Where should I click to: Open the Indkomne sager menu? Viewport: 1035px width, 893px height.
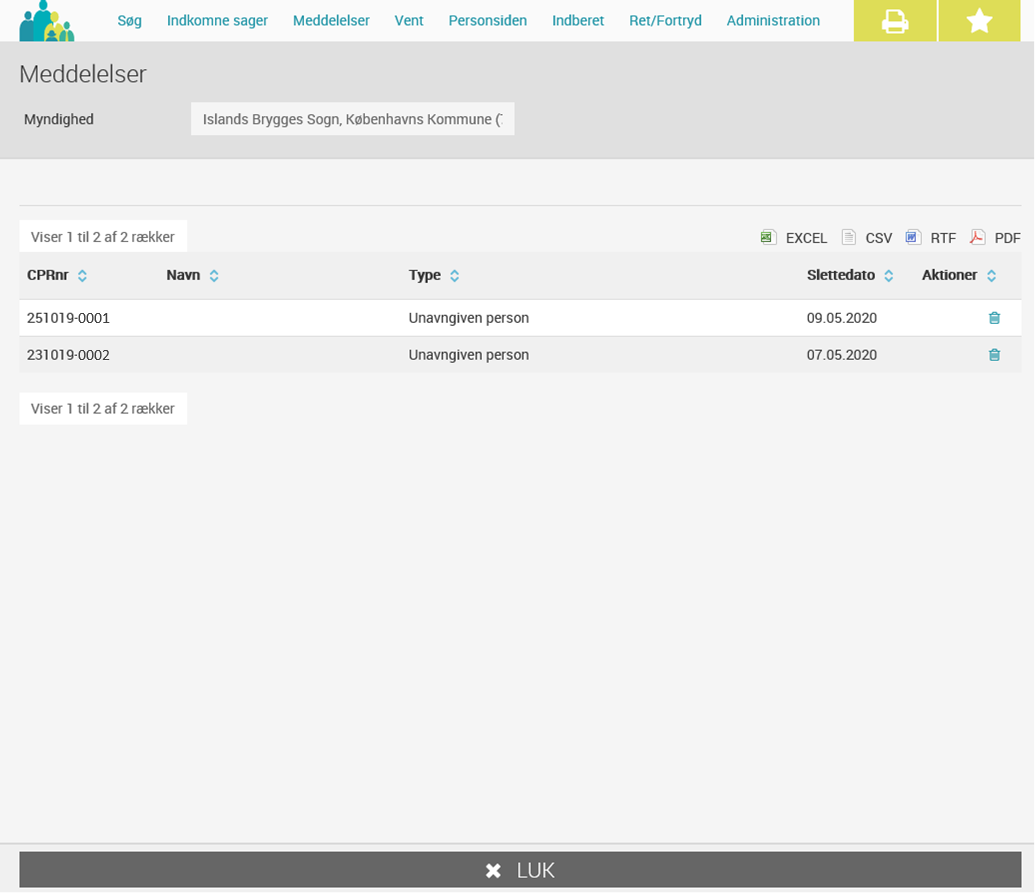click(x=217, y=21)
